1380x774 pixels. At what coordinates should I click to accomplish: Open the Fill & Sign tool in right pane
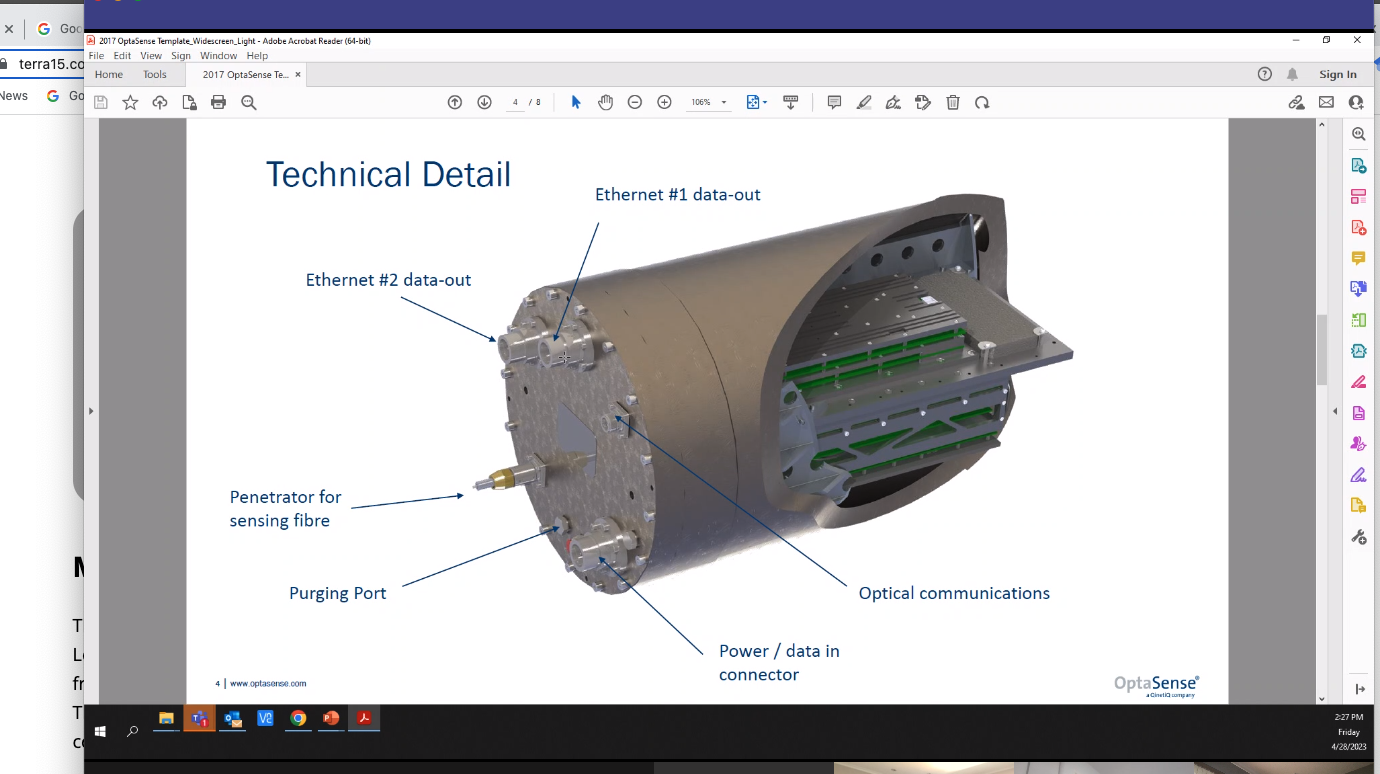1358,475
